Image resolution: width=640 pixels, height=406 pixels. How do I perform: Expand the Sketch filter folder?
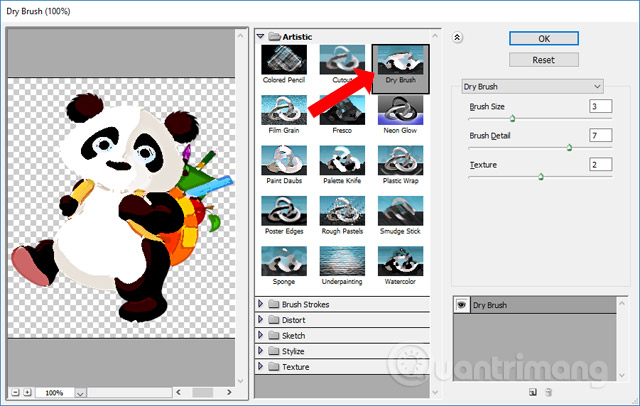coord(260,335)
